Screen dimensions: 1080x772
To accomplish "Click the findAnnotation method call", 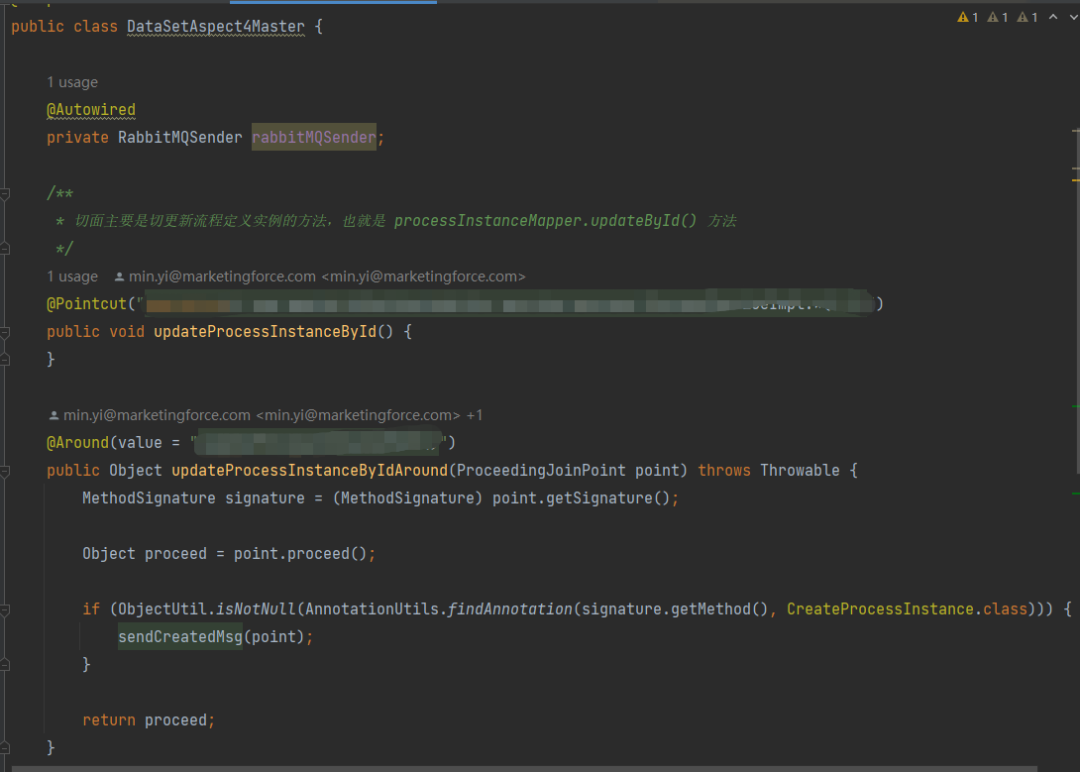I will 509,609.
